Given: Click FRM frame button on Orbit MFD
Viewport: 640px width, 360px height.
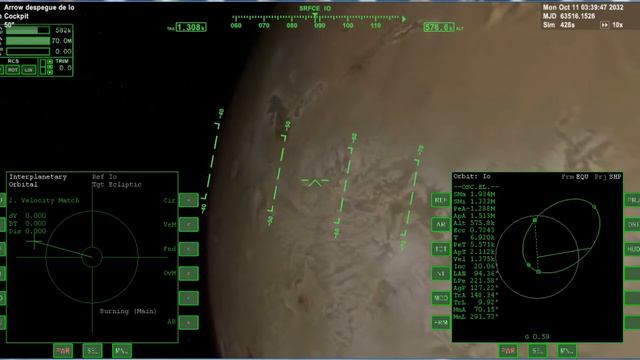Looking at the screenshot, I should tap(440, 322).
